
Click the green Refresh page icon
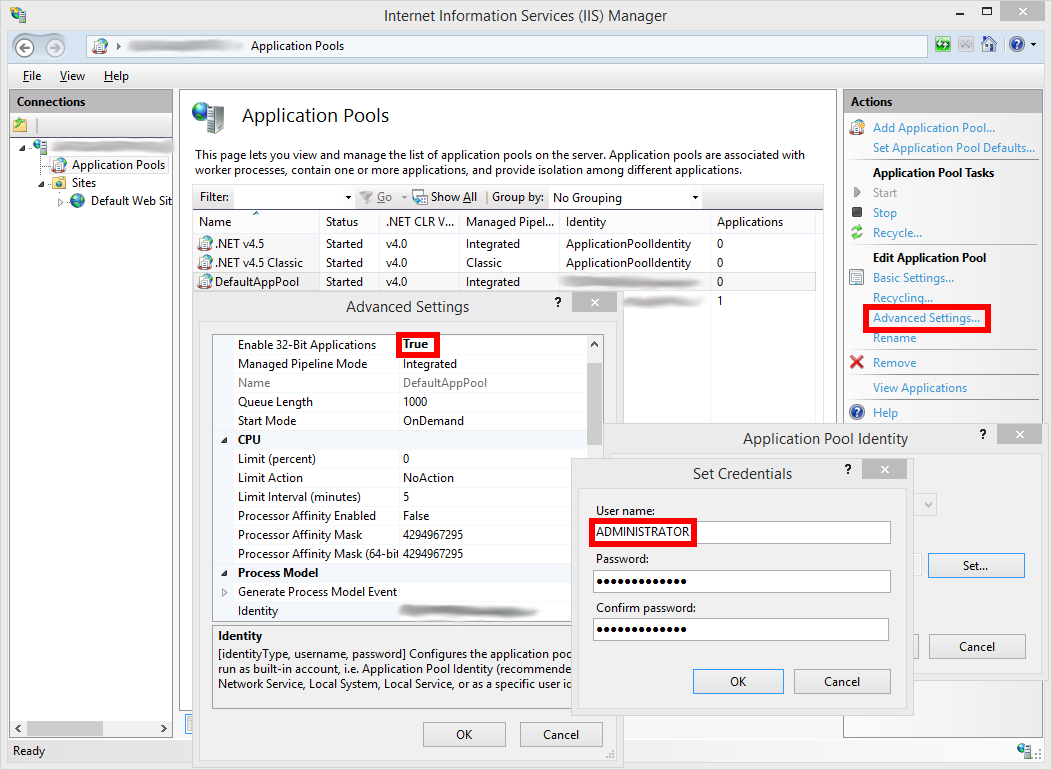point(942,45)
